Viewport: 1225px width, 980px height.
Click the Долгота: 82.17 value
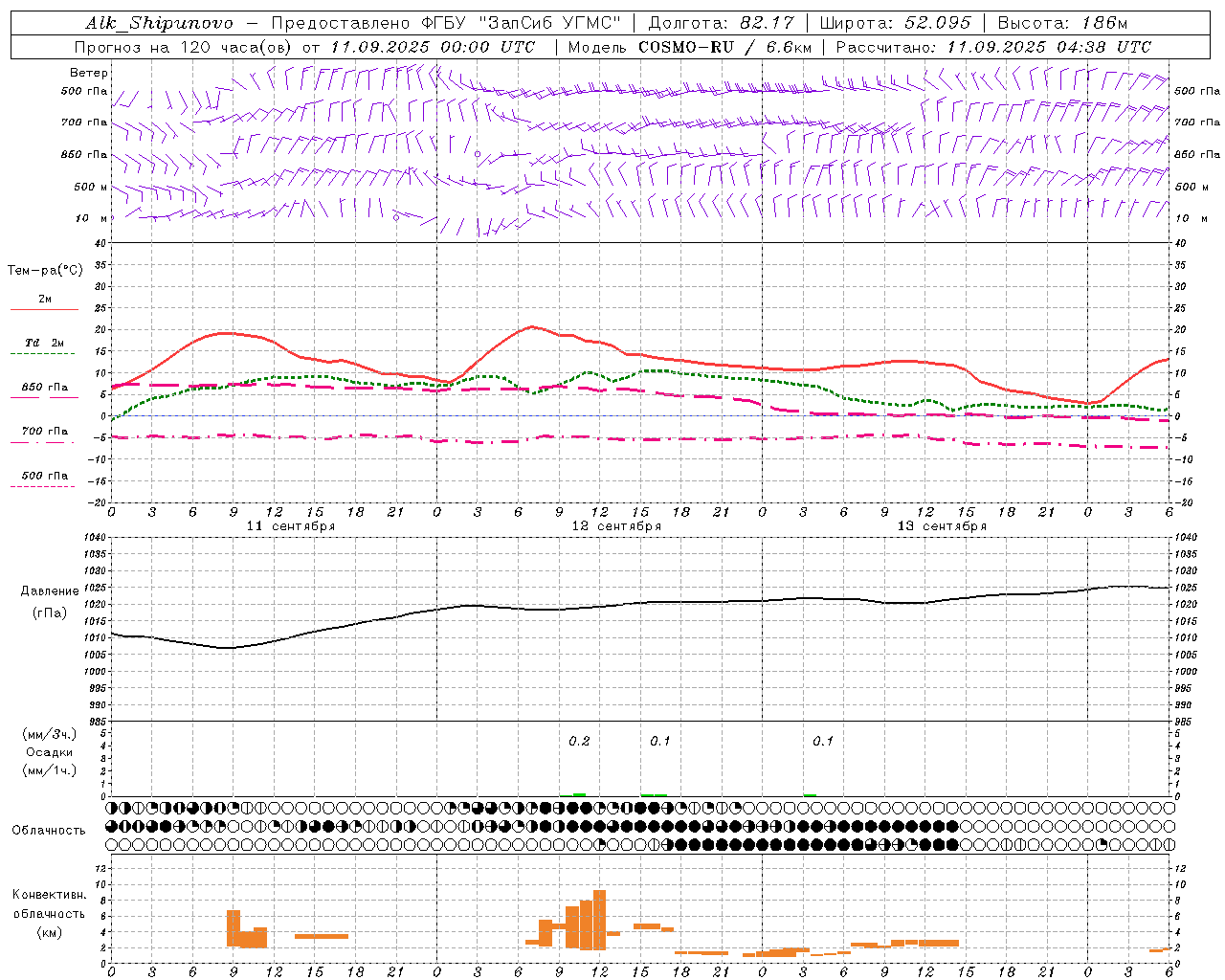coord(721,23)
